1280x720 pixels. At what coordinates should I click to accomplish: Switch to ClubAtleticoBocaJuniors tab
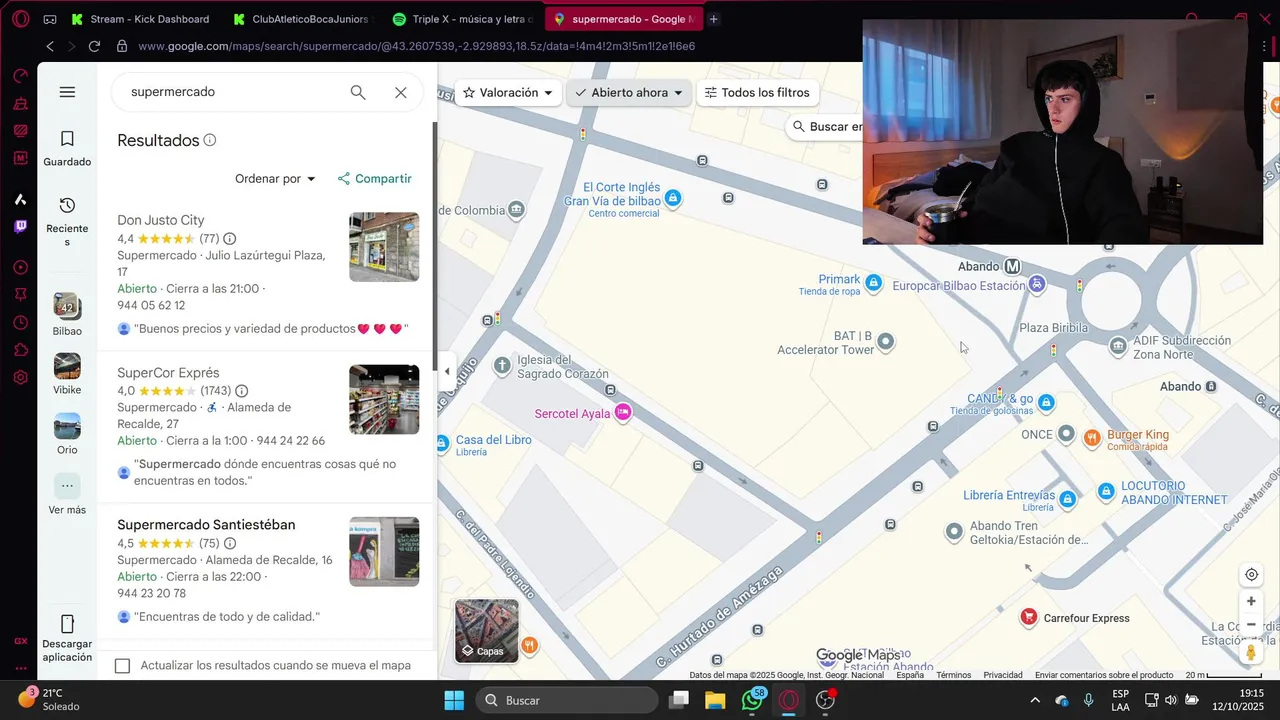coord(301,19)
